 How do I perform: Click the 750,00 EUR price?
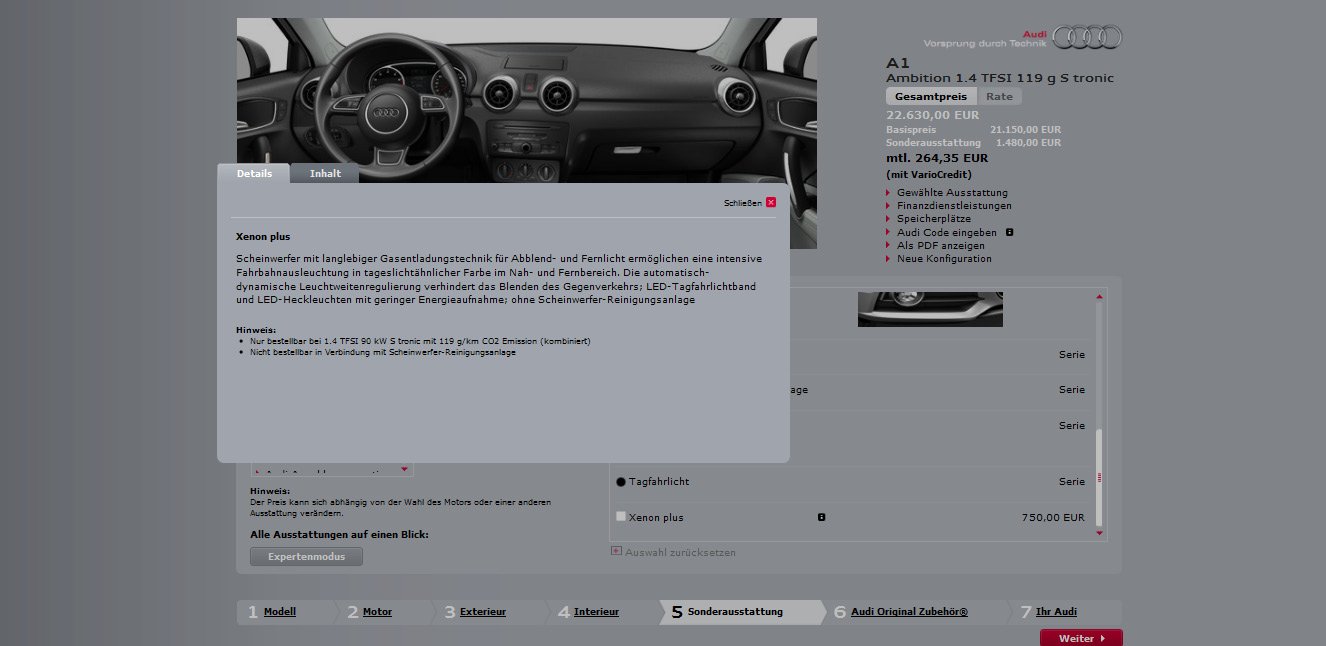1053,518
